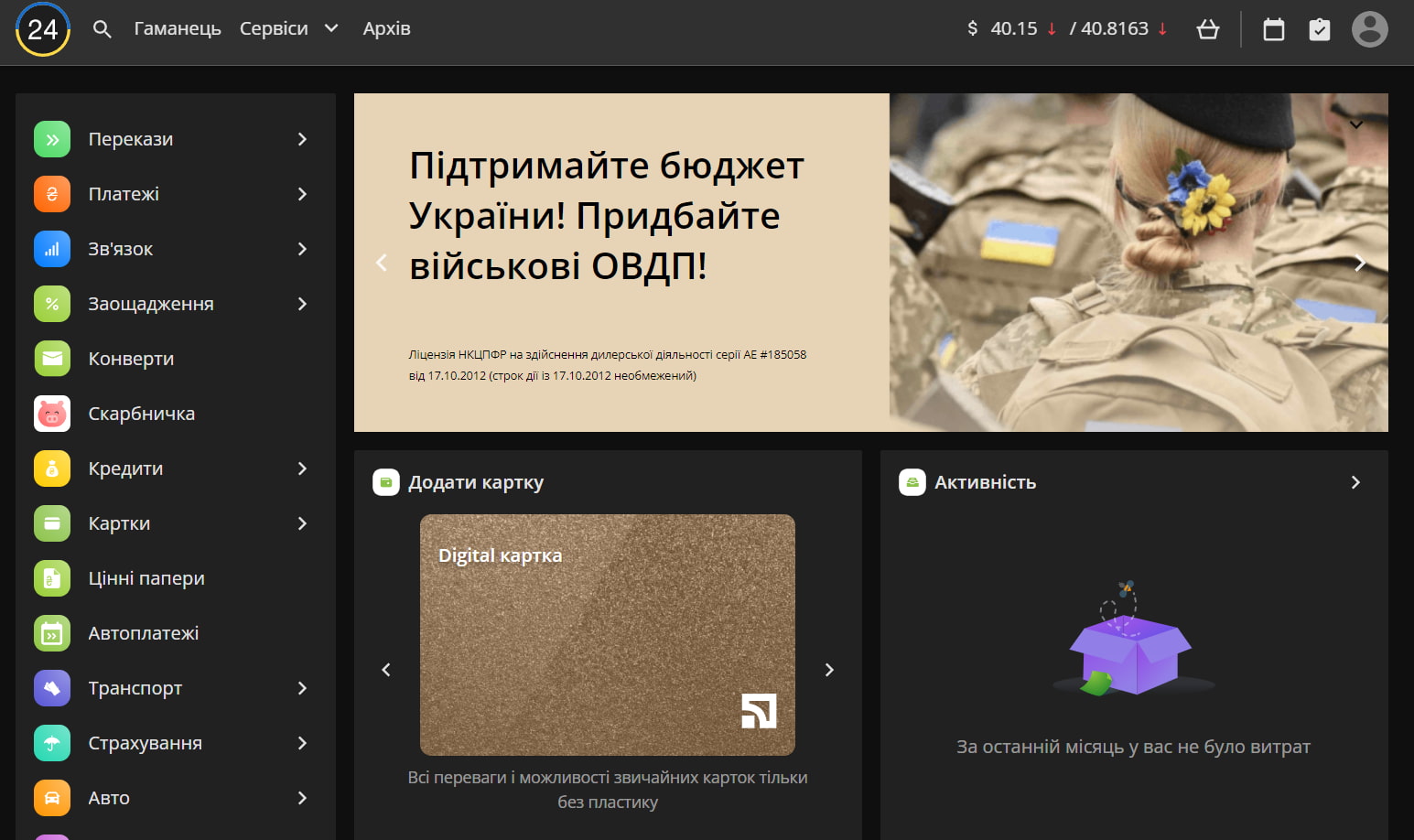
Task: Click the orange Платежі icon
Action: pos(52,194)
